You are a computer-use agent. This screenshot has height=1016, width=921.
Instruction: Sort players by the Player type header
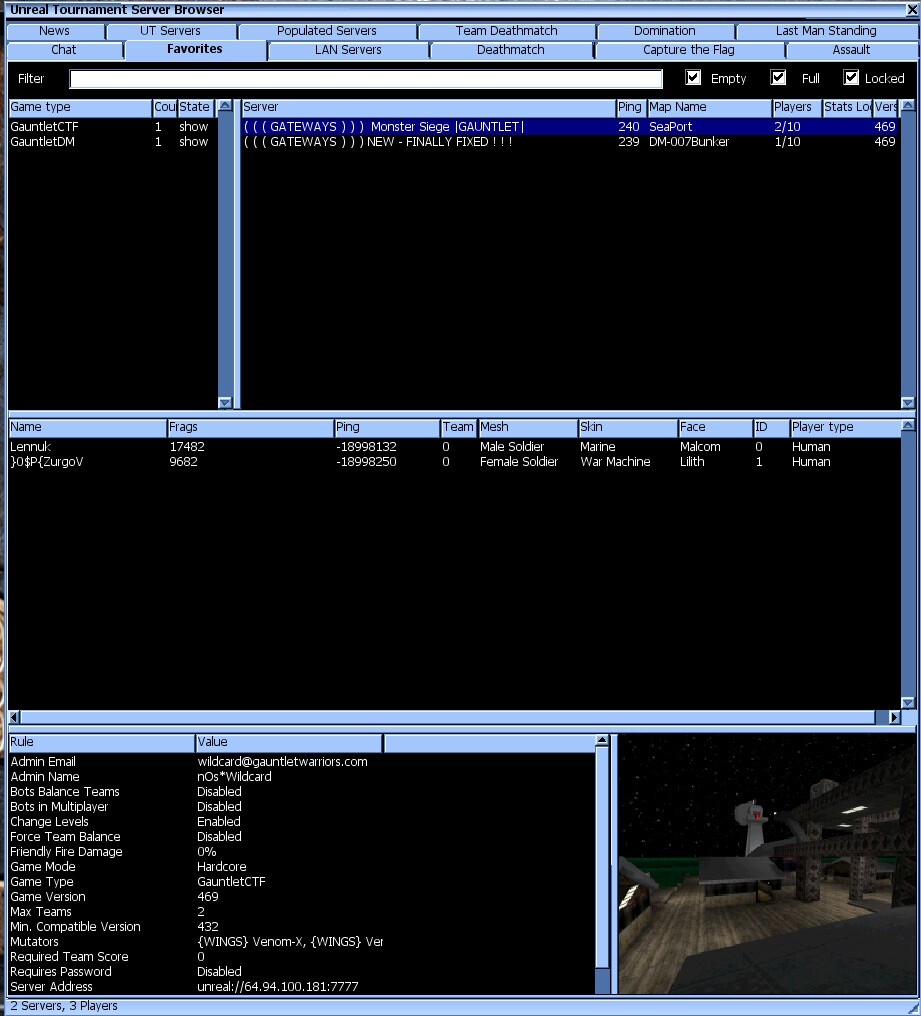tap(845, 427)
